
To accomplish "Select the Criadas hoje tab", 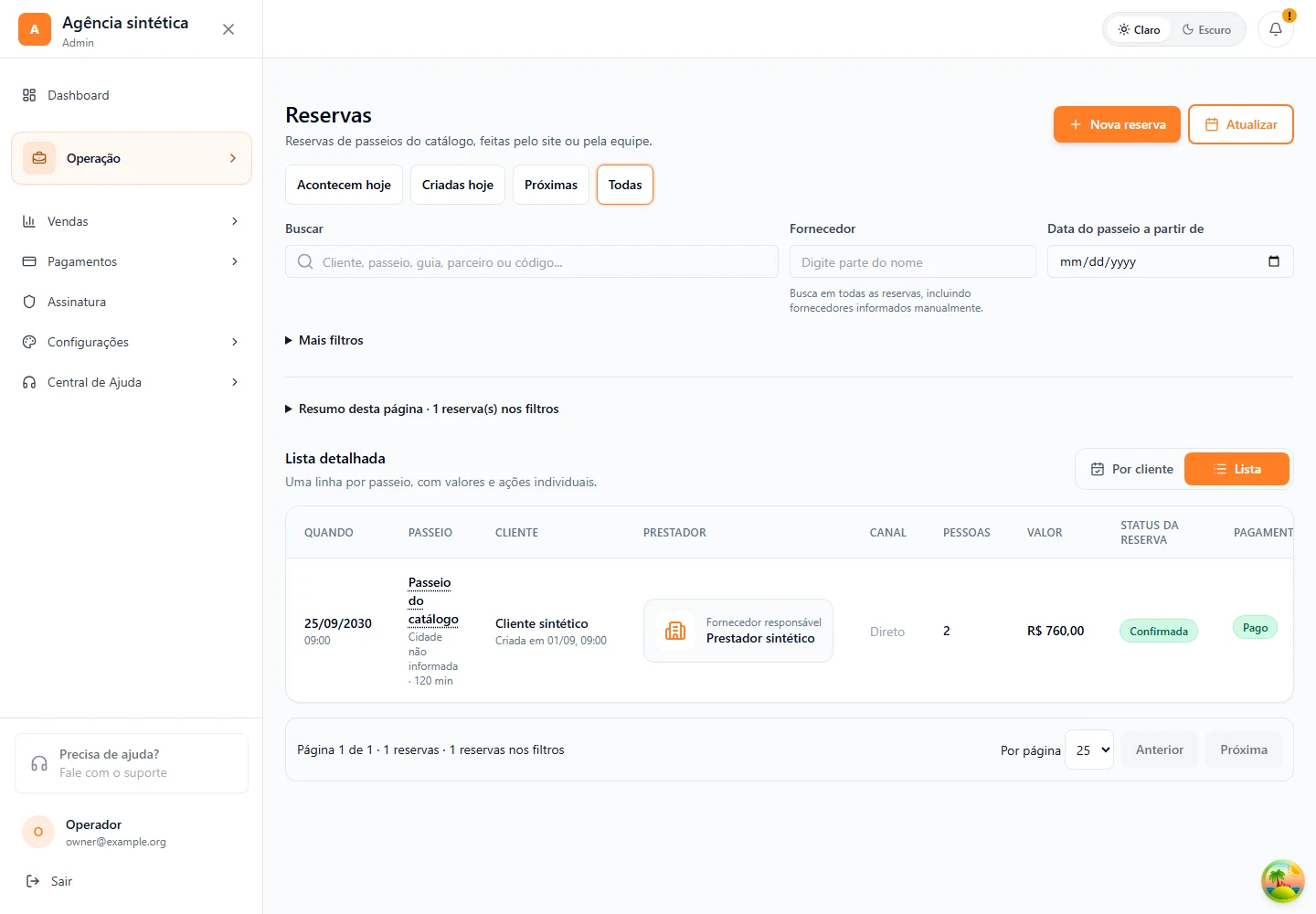I will click(458, 185).
